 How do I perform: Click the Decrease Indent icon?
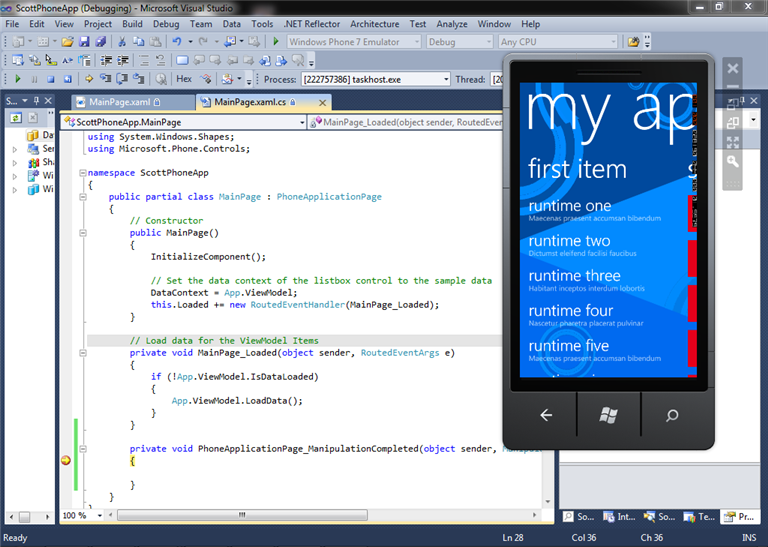[106, 60]
